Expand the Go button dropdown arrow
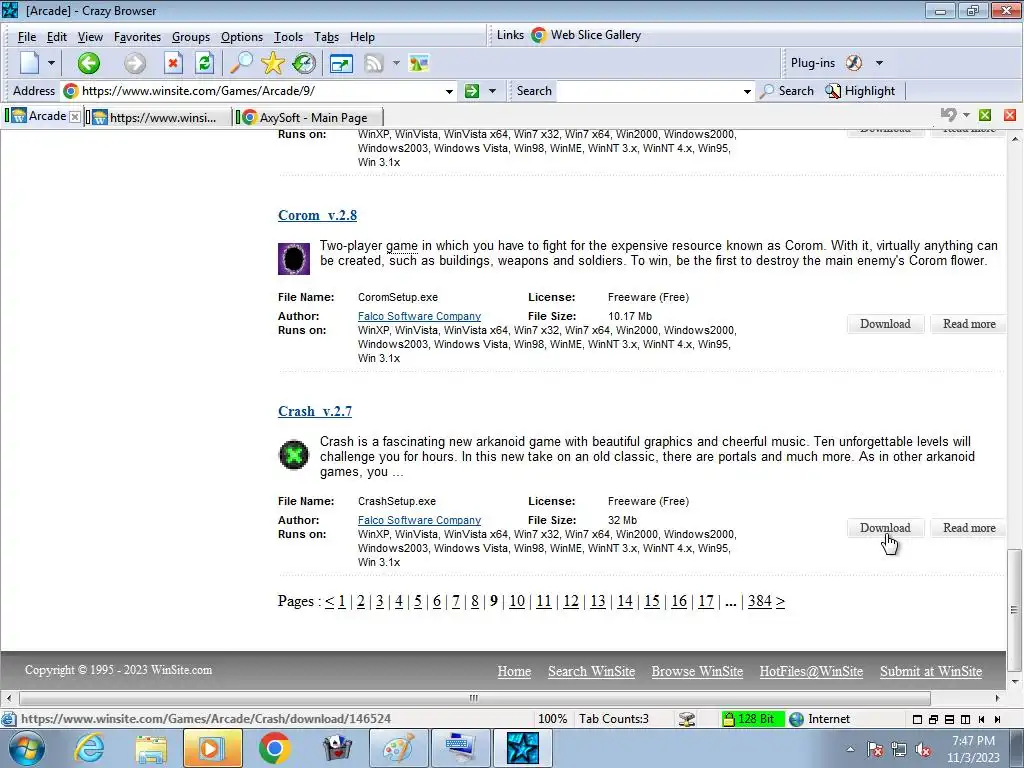Viewport: 1024px width, 768px height. pyautogui.click(x=492, y=91)
